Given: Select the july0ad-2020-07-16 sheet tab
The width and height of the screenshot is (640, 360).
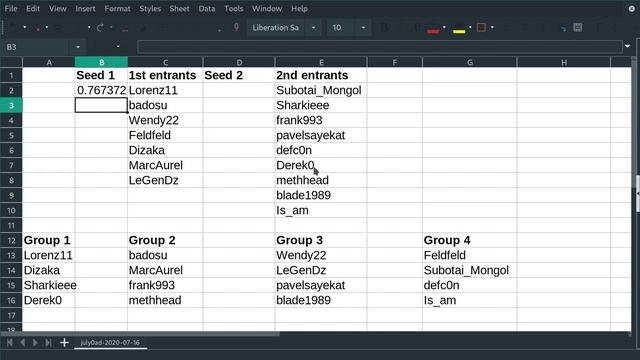Looking at the screenshot, I should (110, 342).
